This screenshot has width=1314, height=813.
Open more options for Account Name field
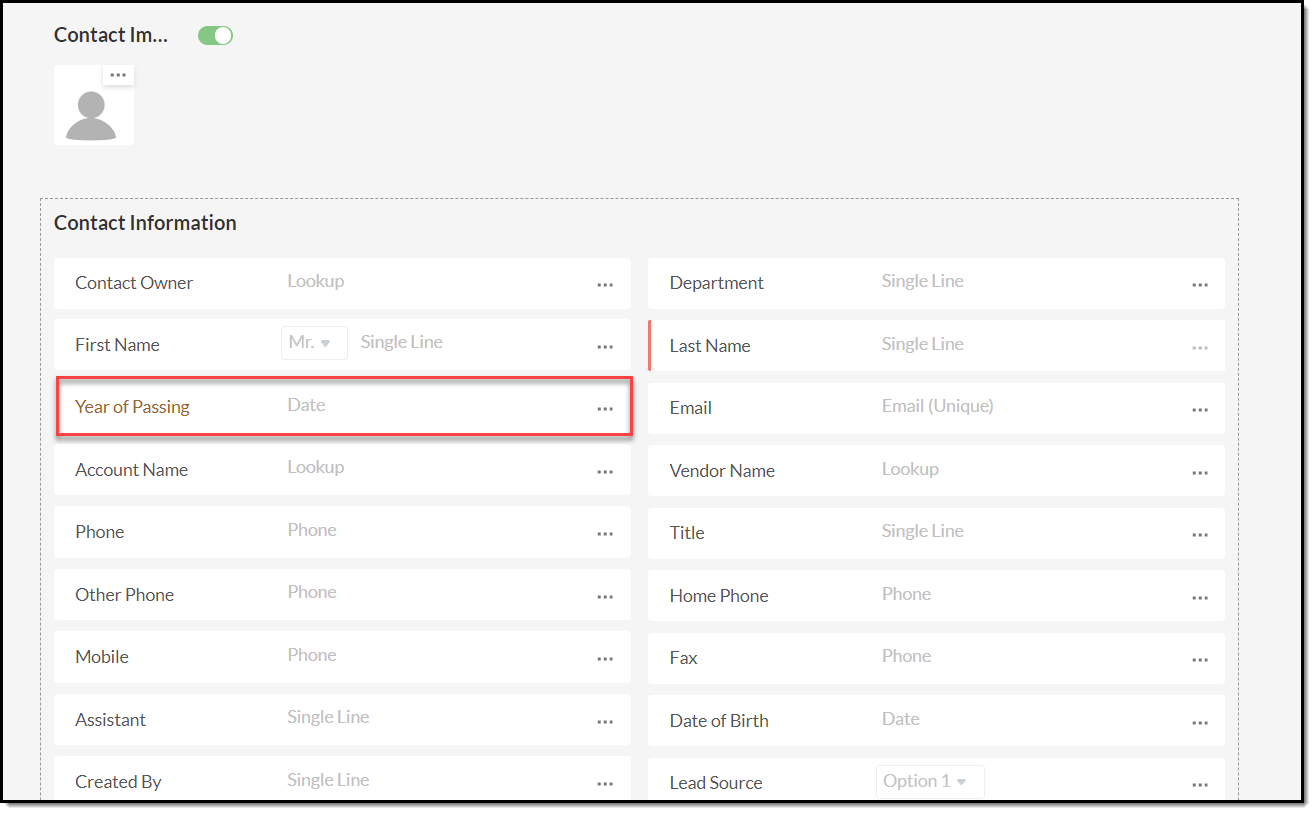pos(605,472)
